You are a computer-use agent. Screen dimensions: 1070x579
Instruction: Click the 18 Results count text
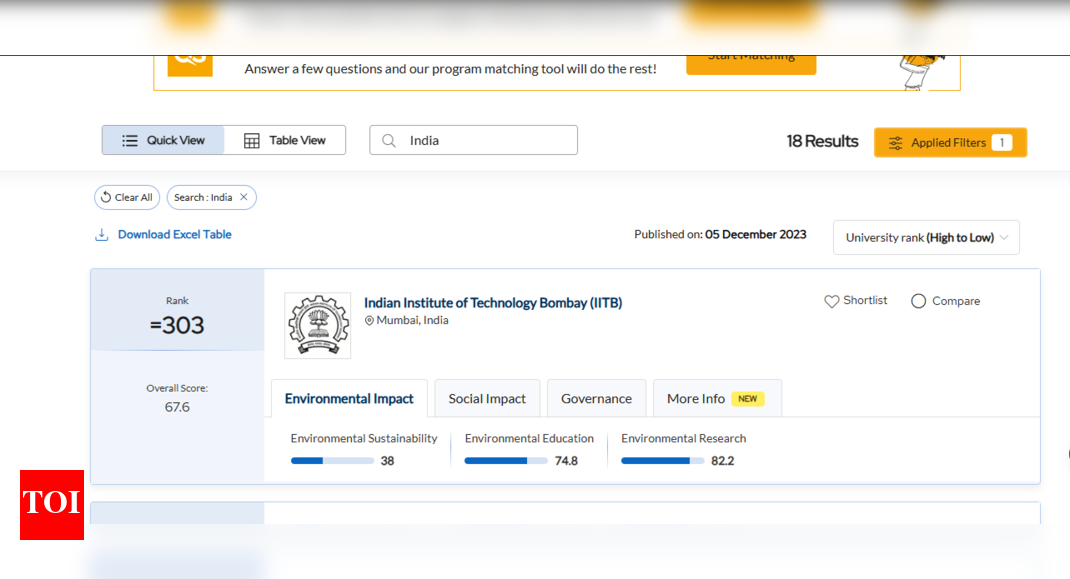pos(822,141)
